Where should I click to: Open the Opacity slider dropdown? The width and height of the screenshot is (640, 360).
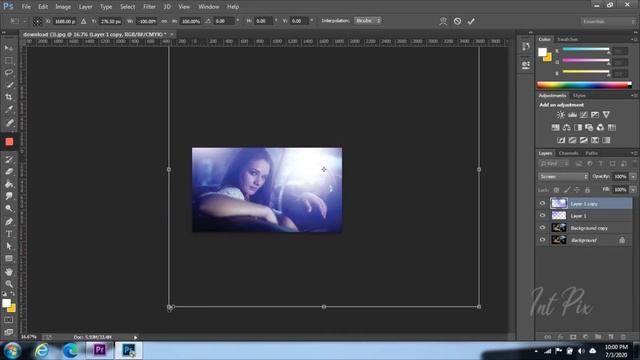(x=633, y=177)
